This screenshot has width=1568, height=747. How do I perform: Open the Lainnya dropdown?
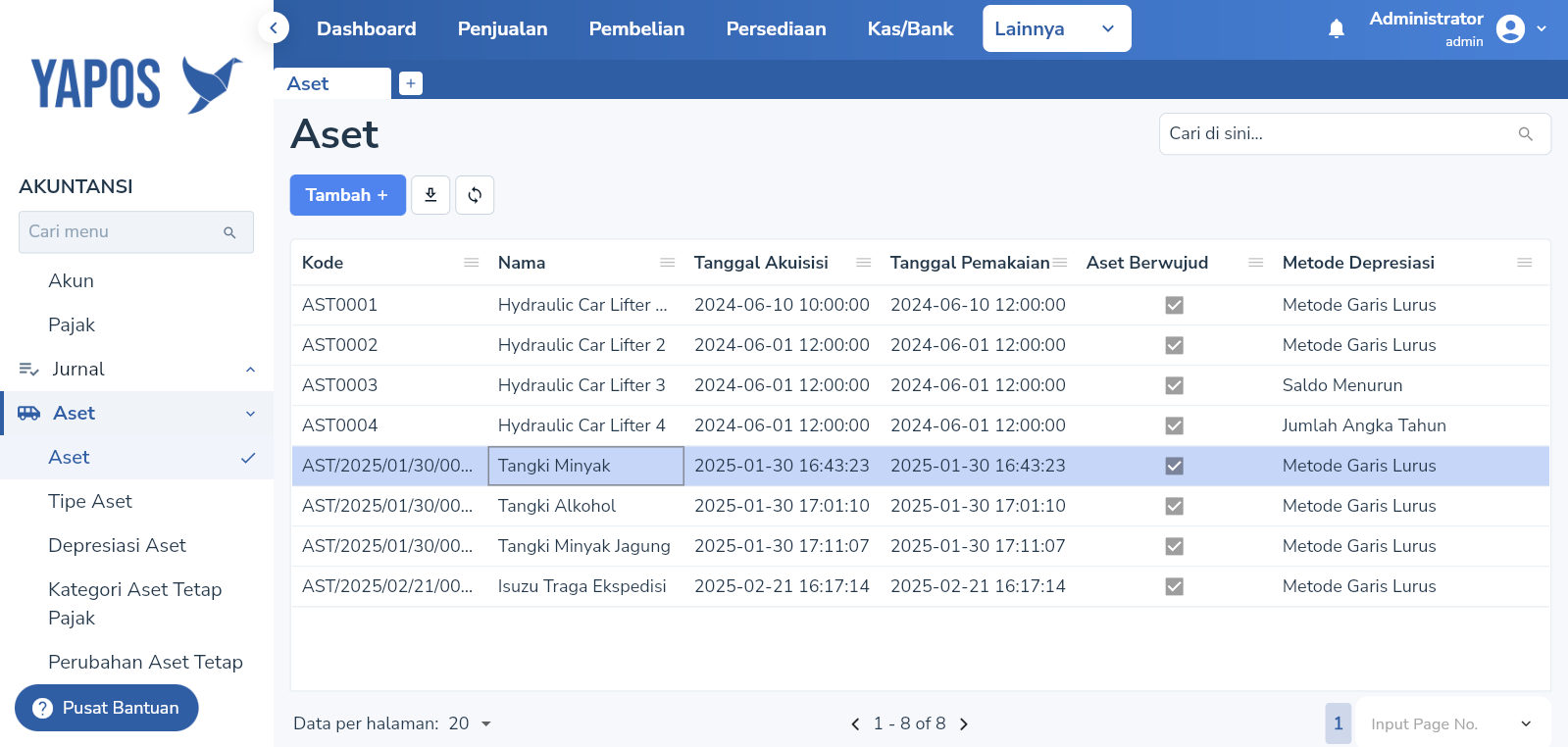(x=1056, y=28)
